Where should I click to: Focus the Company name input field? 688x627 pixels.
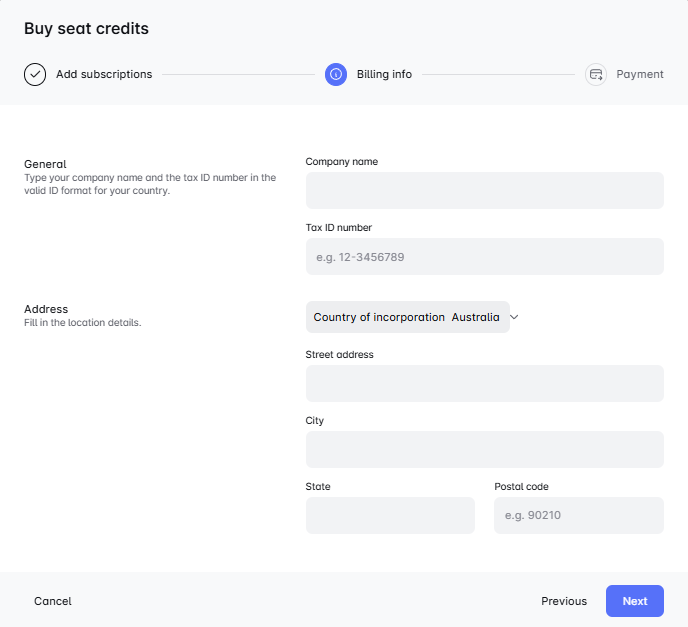(484, 190)
